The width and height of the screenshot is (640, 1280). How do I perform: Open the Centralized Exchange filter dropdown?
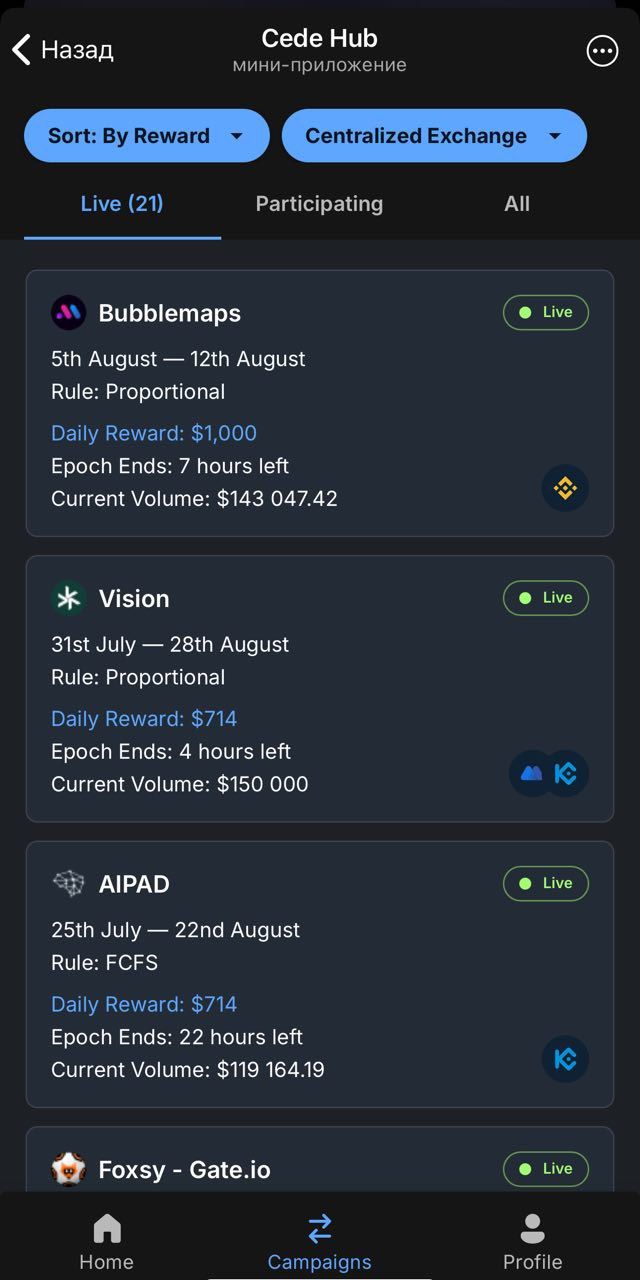434,136
